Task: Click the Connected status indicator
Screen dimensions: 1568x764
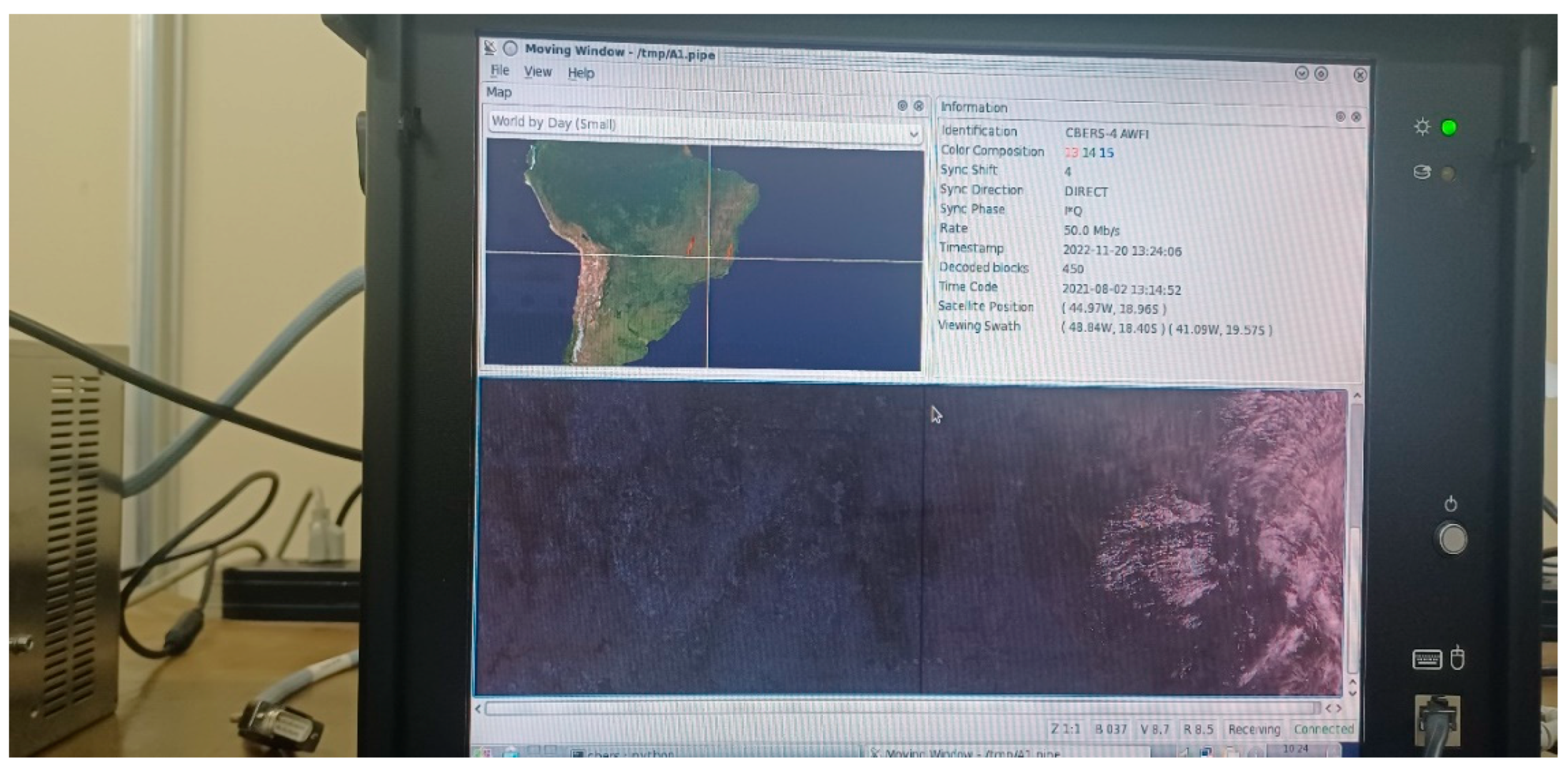Action: pyautogui.click(x=1324, y=729)
